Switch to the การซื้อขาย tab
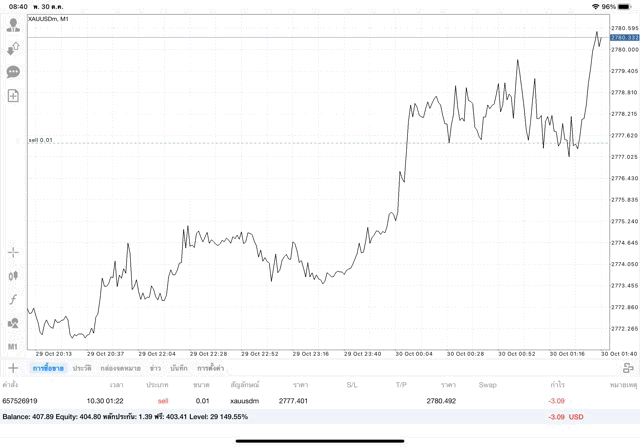640x447 pixels. (47, 368)
